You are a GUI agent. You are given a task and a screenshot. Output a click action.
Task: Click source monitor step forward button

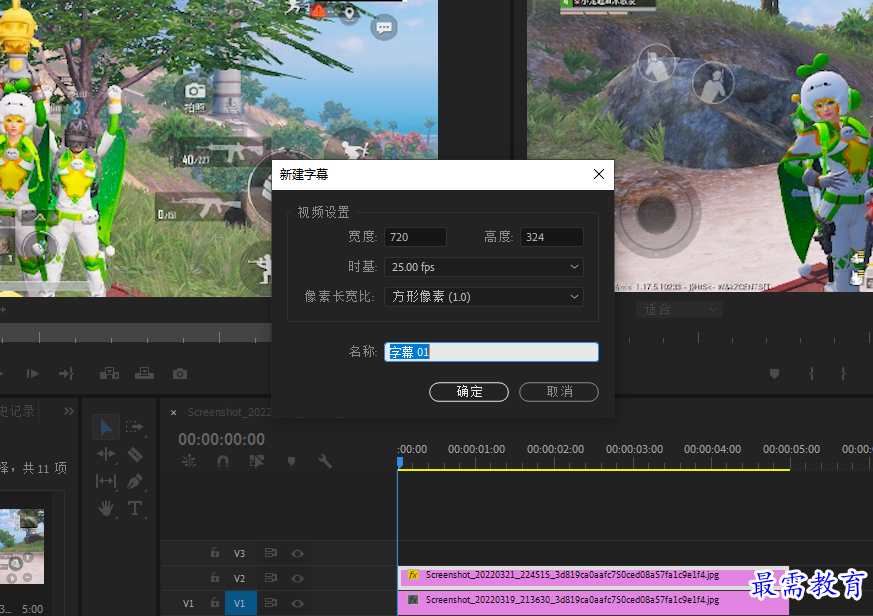click(x=32, y=374)
